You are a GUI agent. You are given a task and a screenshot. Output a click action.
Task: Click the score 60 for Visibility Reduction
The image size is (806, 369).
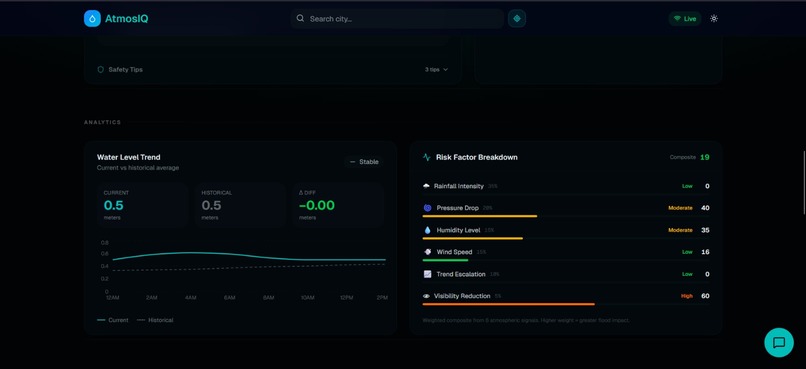(x=705, y=296)
